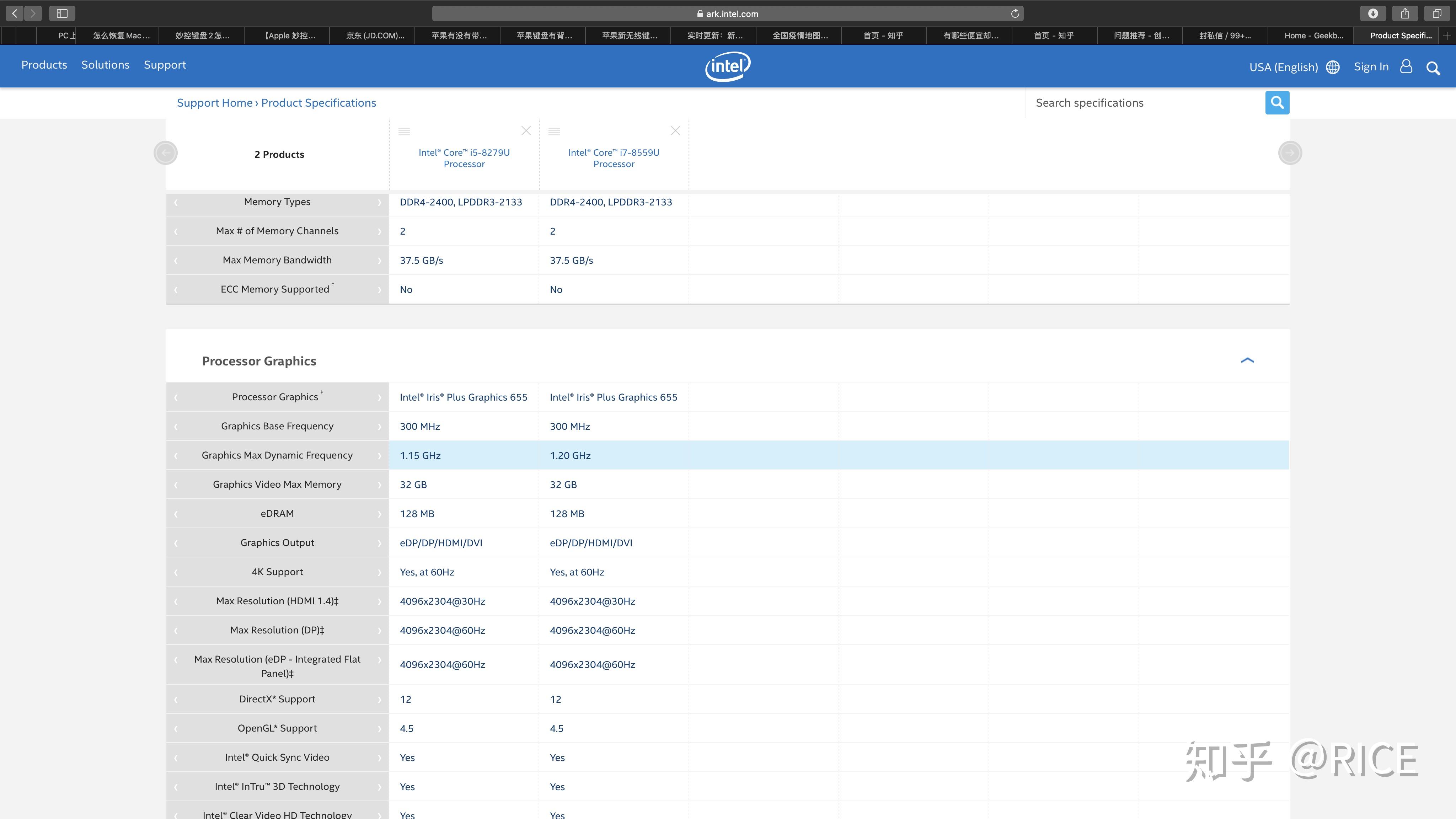This screenshot has width=1456, height=819.
Task: Click right chevron on Graphics Base Frequency row
Action: coord(379,427)
